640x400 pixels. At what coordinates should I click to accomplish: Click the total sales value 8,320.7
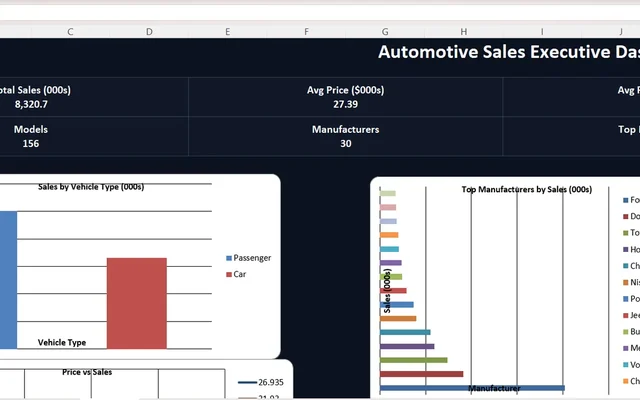click(31, 104)
